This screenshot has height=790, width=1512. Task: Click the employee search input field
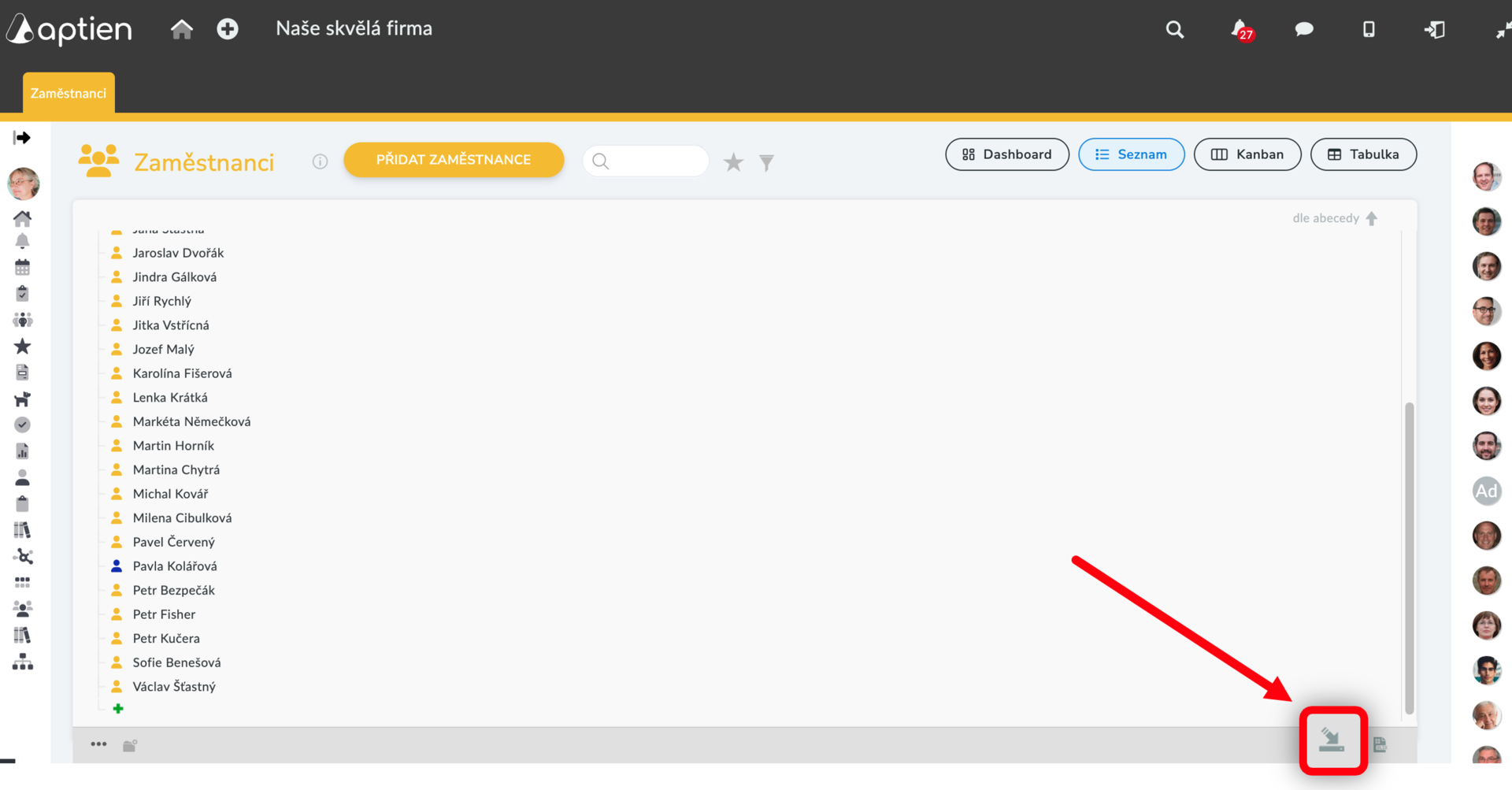tap(646, 161)
